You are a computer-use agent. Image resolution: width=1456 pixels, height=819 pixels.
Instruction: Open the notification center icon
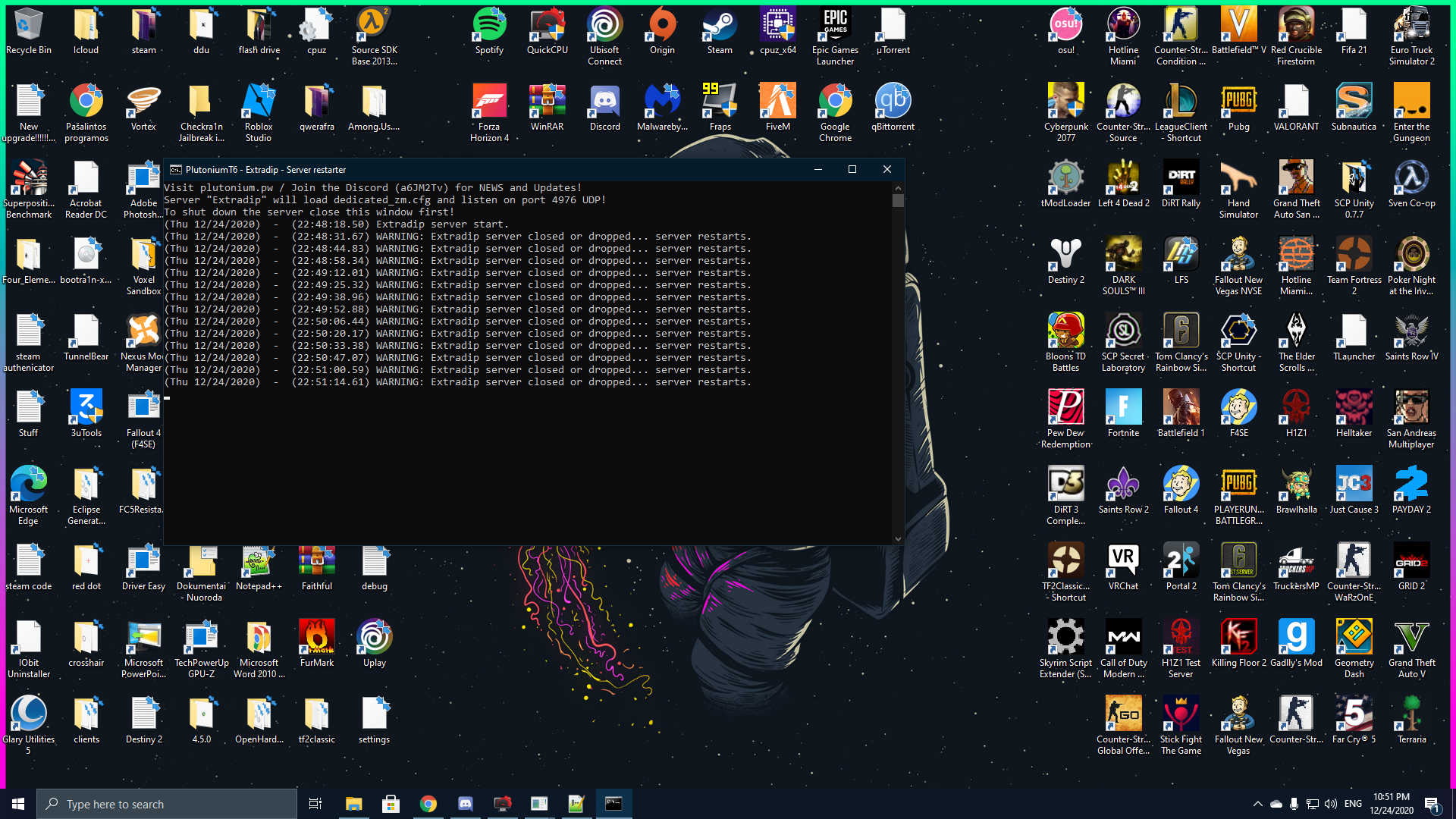click(x=1432, y=804)
